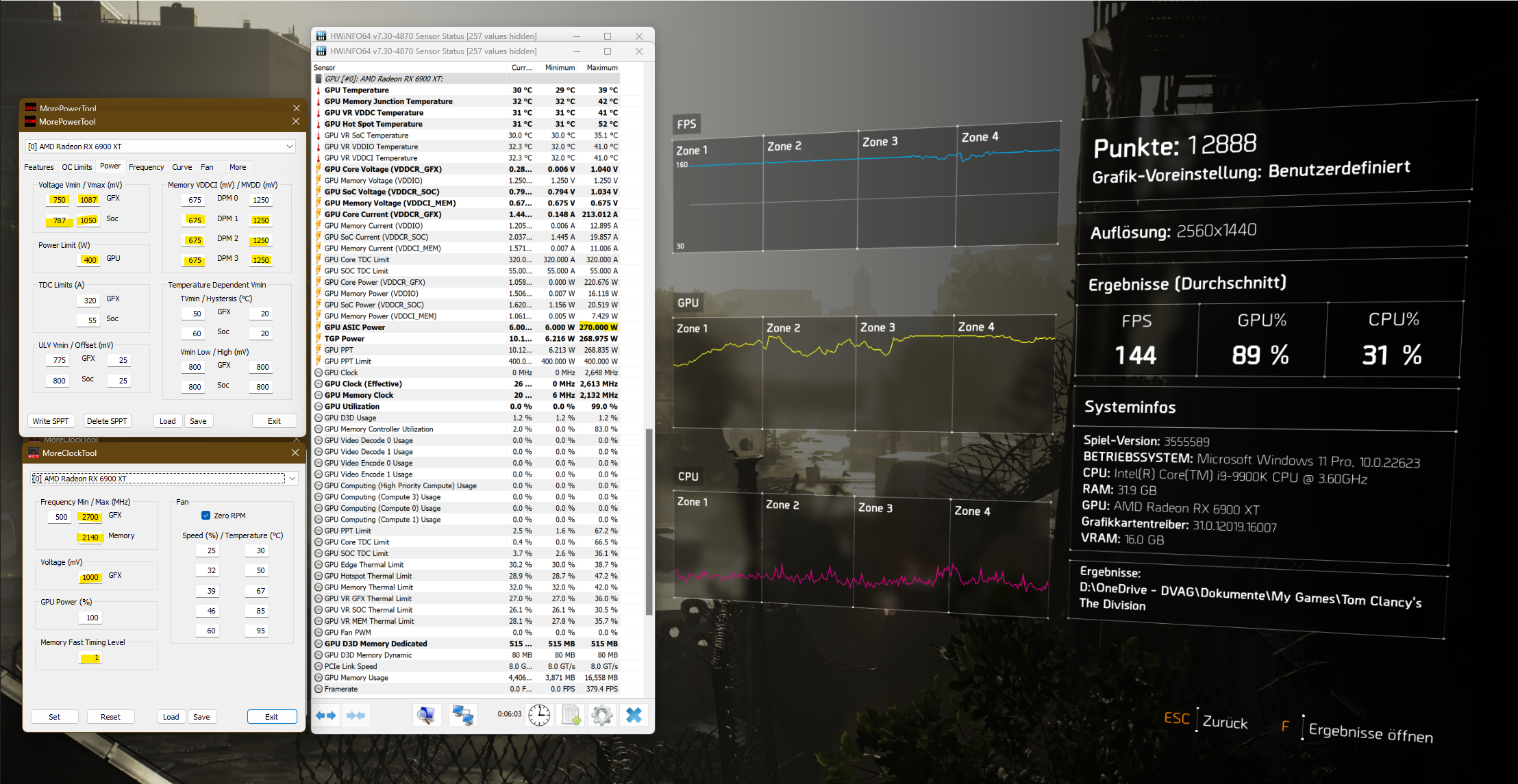Toggle the Zero RPM checkbox

(x=206, y=516)
